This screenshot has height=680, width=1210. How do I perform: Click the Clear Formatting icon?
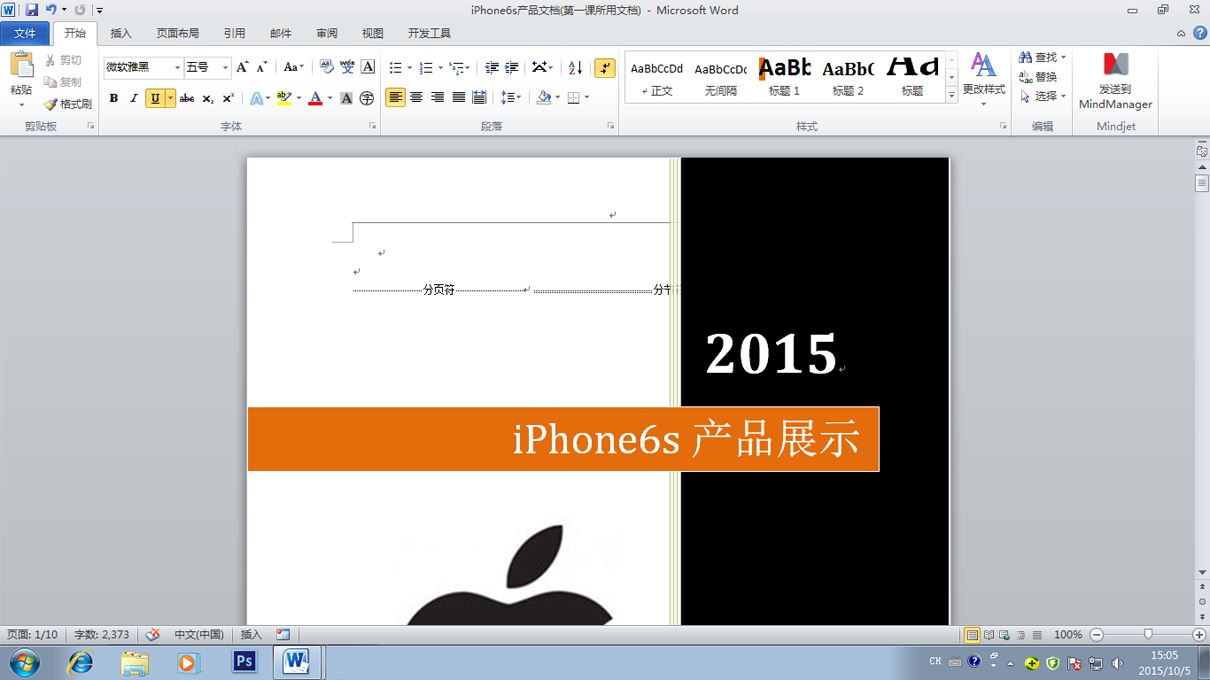[x=326, y=67]
